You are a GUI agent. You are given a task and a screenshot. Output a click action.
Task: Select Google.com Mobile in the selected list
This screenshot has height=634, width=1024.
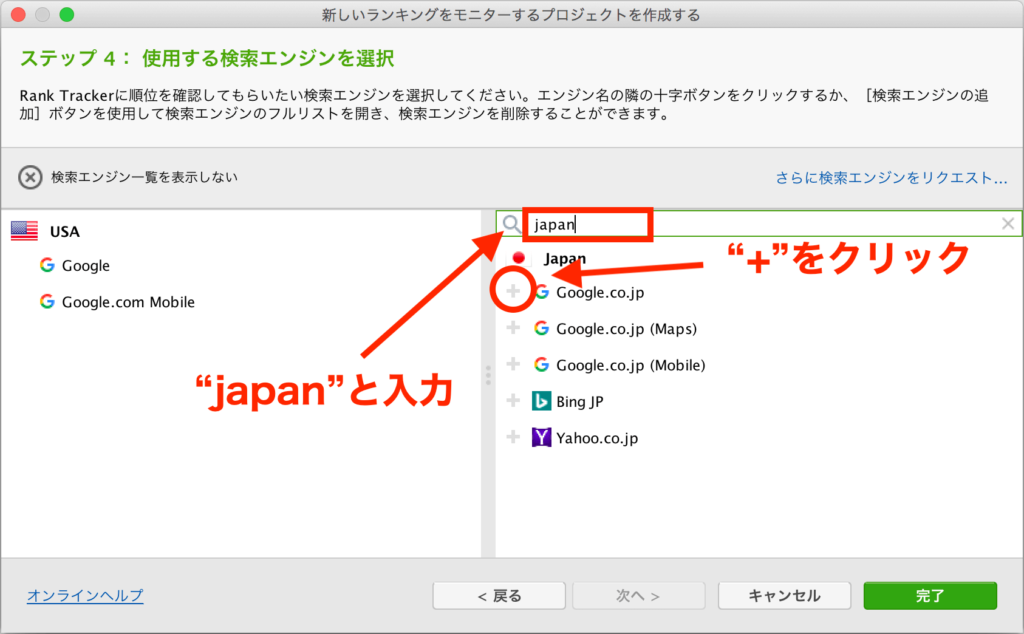pyautogui.click(x=128, y=302)
